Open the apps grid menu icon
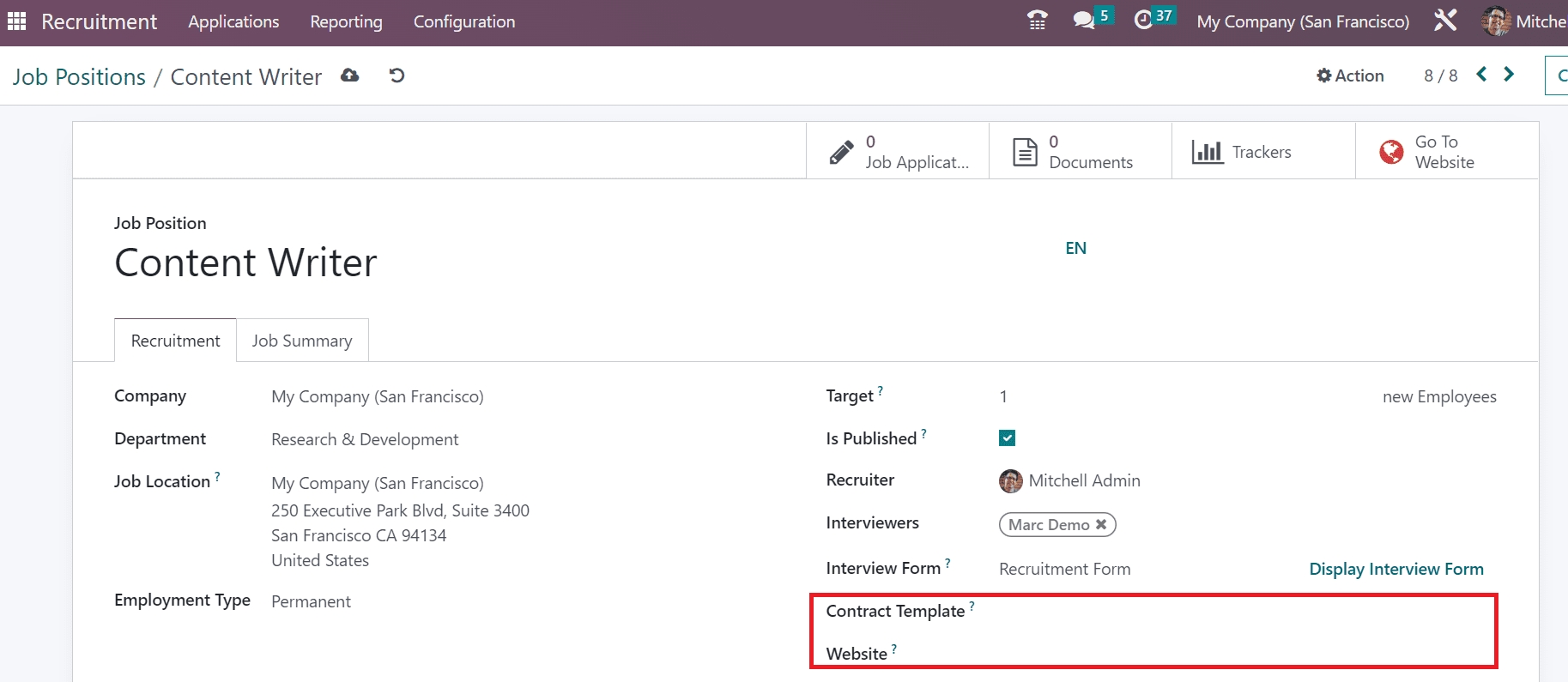This screenshot has height=682, width=1568. [x=16, y=21]
